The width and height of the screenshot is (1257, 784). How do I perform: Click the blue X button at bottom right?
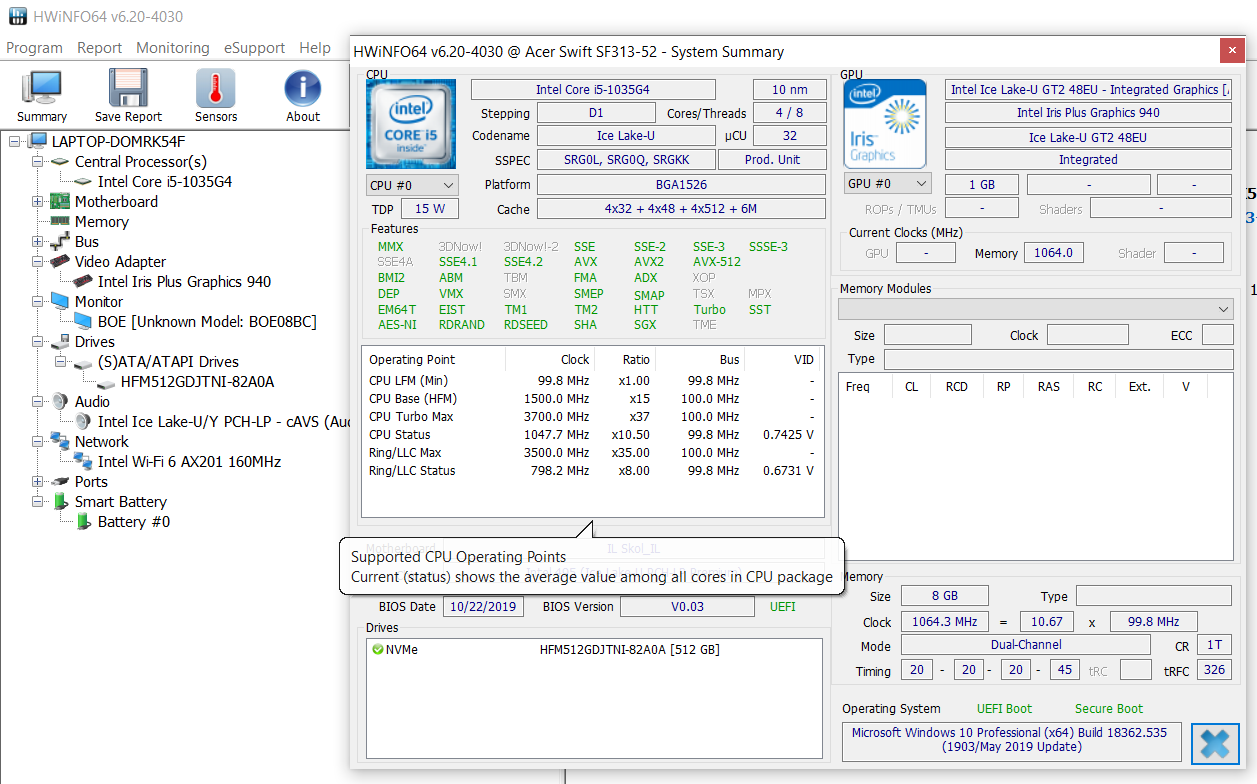[1214, 743]
